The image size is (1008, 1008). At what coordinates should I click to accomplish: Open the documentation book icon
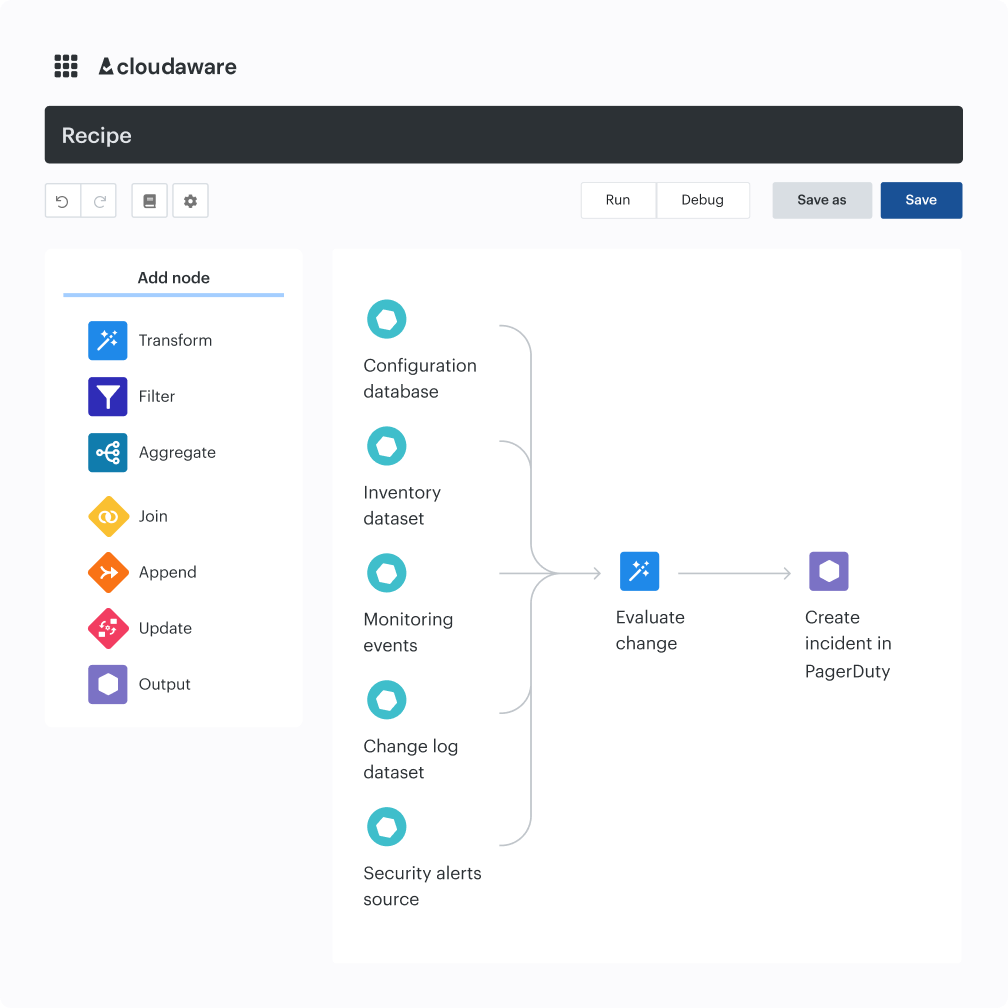pos(150,201)
